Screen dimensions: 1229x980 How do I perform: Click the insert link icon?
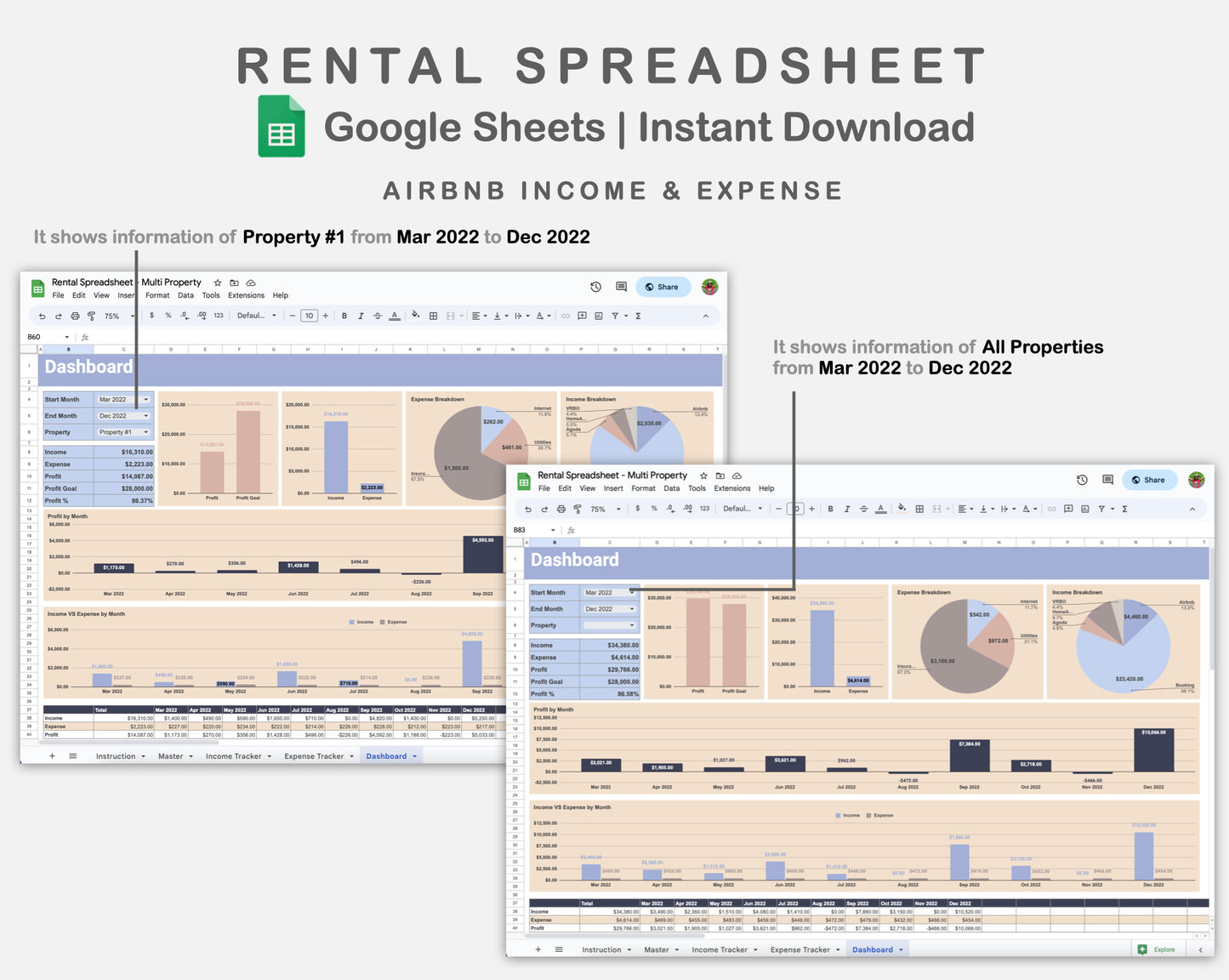tap(565, 316)
